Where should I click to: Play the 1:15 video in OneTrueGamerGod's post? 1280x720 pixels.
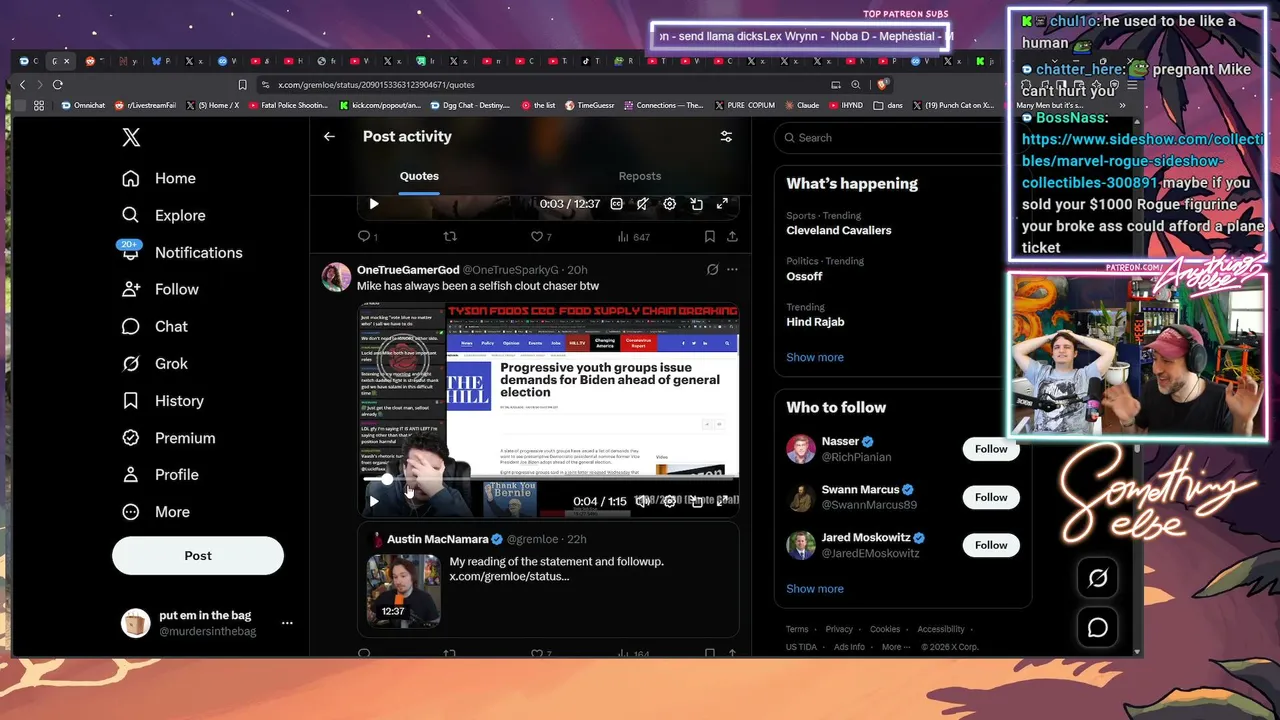[x=374, y=501]
